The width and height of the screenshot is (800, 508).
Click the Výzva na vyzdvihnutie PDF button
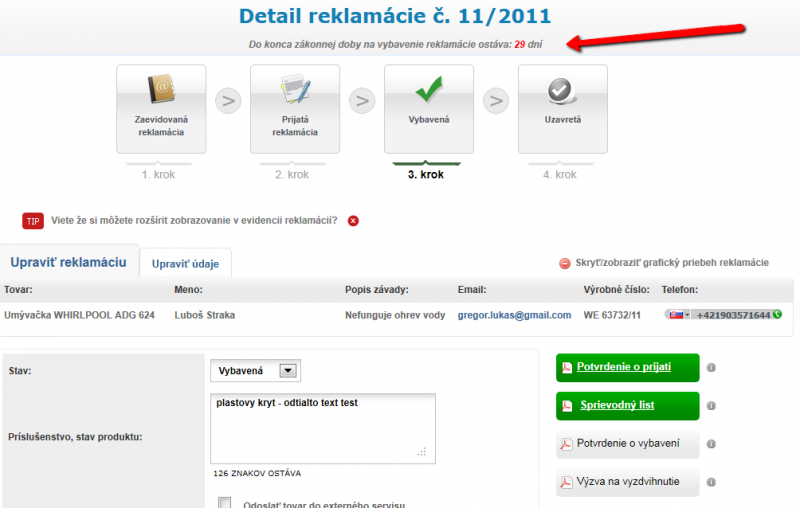coord(627,482)
